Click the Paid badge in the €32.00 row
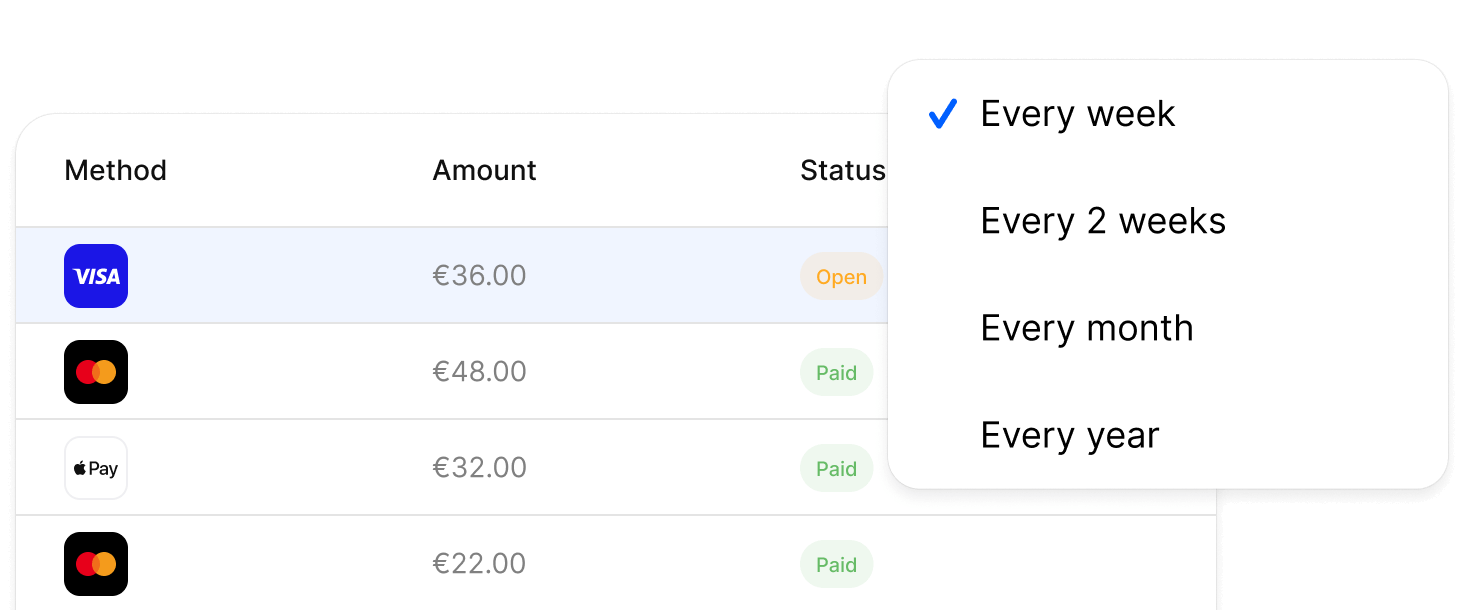The width and height of the screenshot is (1464, 610). [836, 469]
